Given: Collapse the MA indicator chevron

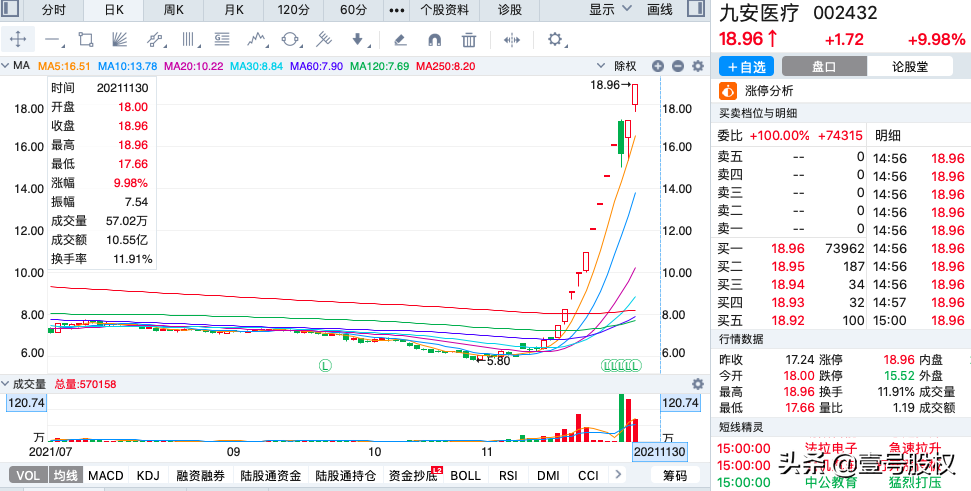Looking at the screenshot, I should (x=6, y=66).
